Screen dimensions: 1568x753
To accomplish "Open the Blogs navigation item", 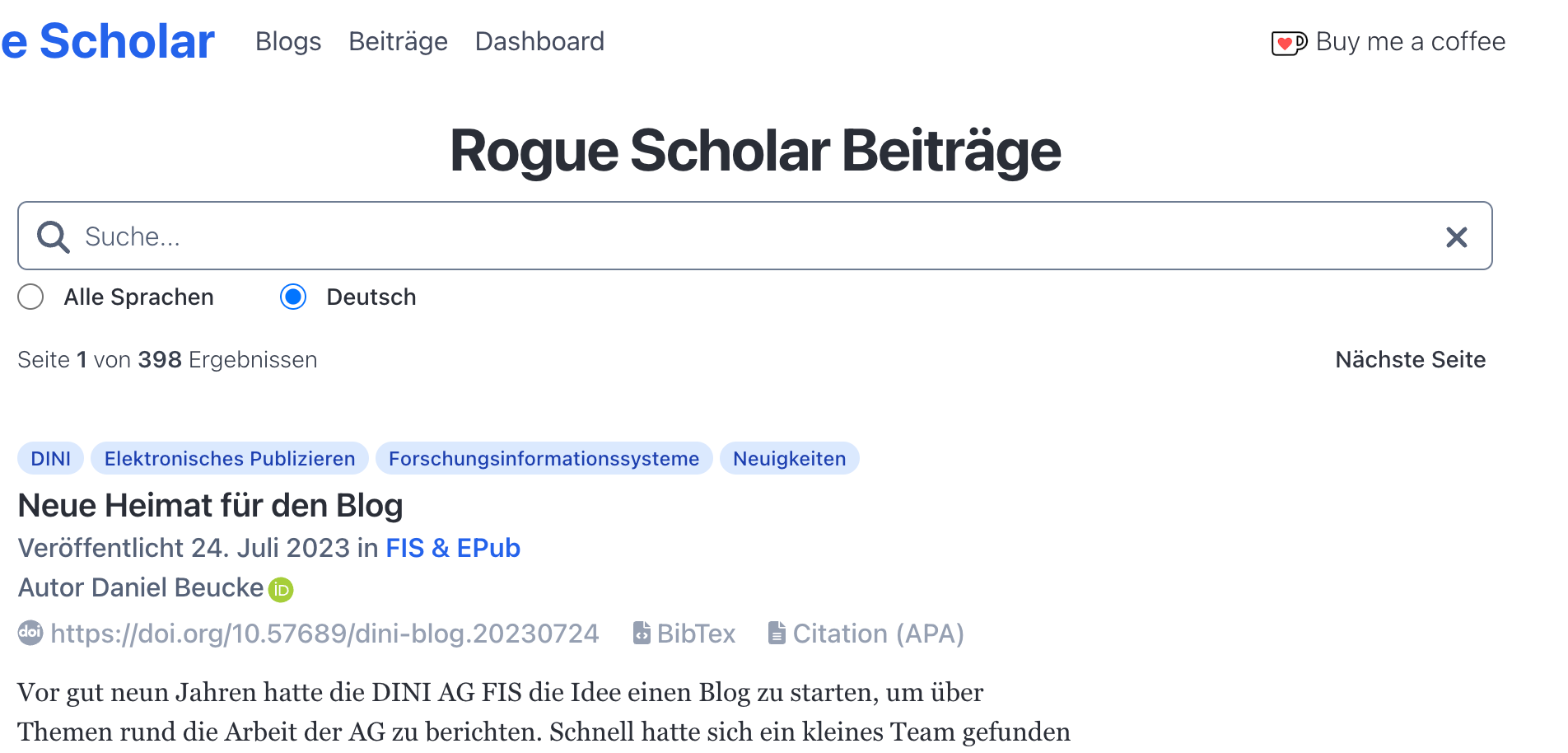I will pyautogui.click(x=288, y=41).
